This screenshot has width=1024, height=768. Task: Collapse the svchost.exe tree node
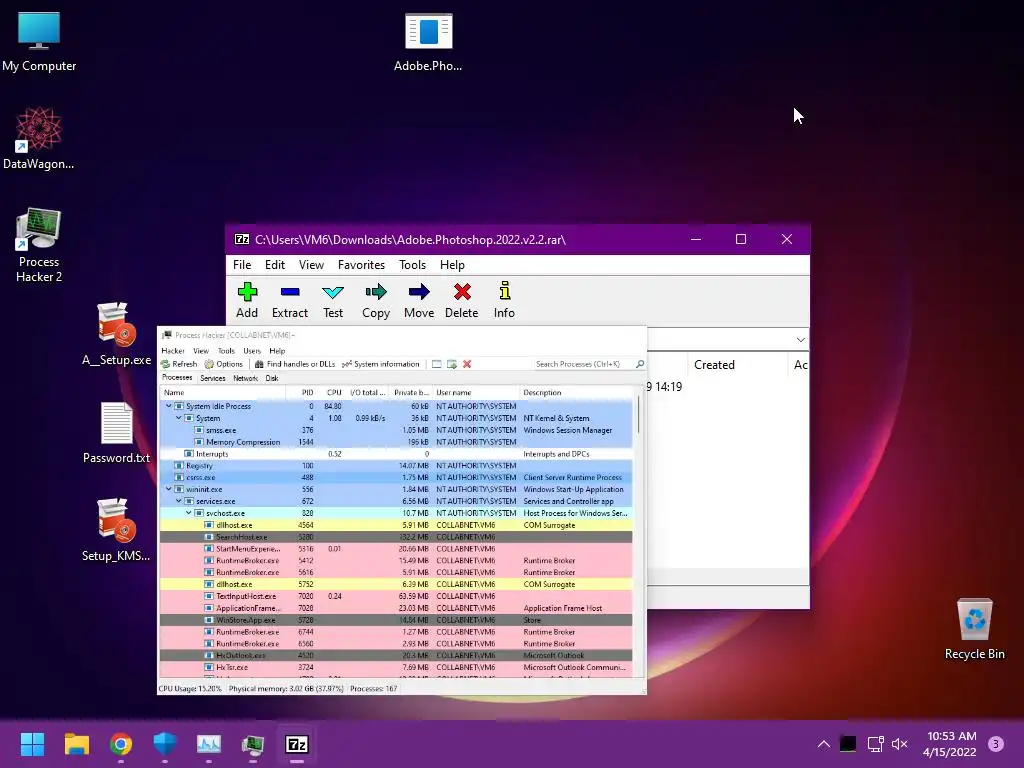(x=189, y=513)
